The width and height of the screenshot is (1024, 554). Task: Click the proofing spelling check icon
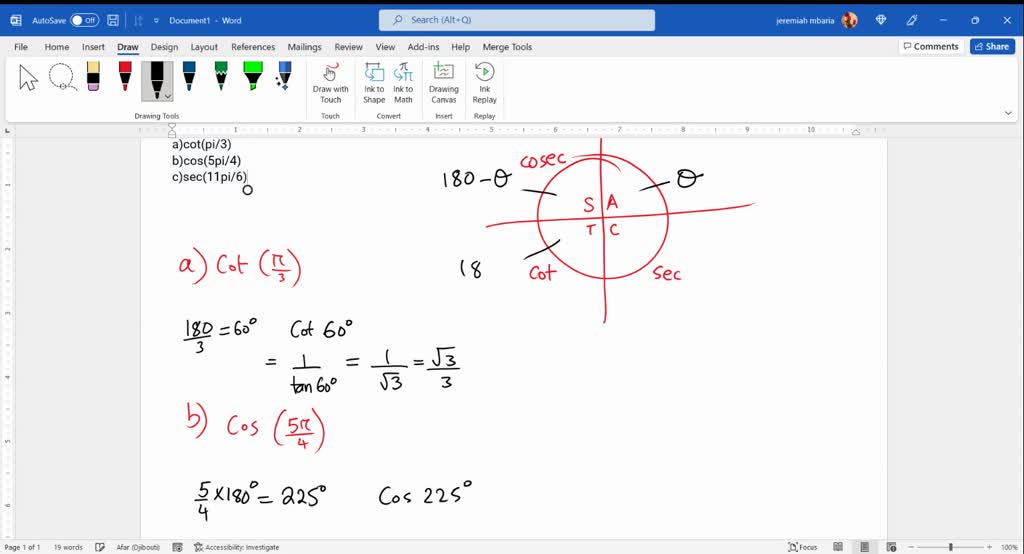click(x=100, y=547)
